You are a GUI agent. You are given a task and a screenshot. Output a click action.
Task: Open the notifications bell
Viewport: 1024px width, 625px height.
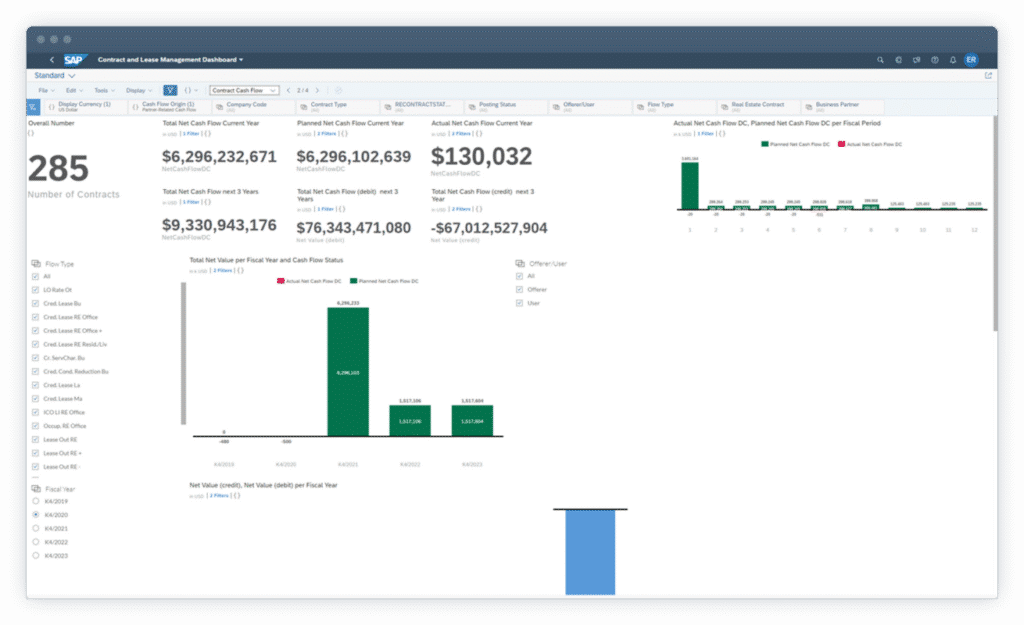tap(952, 60)
